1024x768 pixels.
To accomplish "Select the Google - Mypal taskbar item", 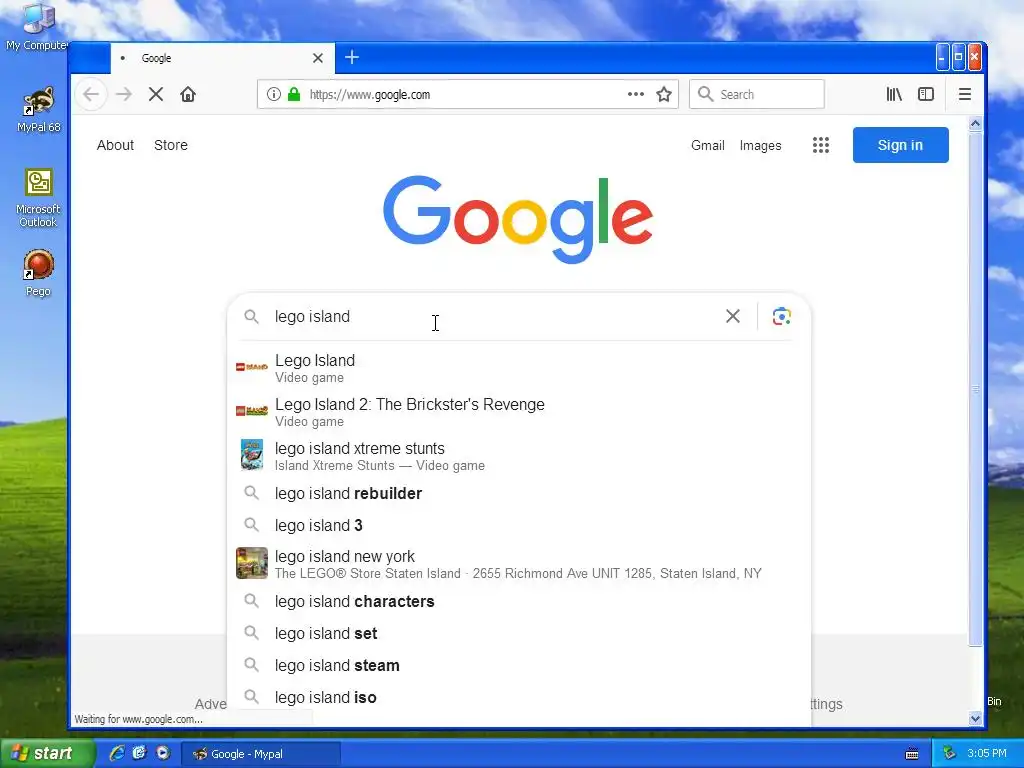I will coord(260,754).
